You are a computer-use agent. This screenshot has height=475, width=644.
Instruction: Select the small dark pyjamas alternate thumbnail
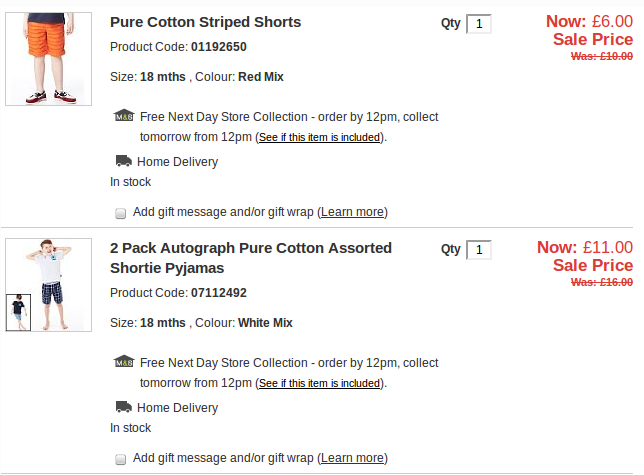tap(18, 312)
